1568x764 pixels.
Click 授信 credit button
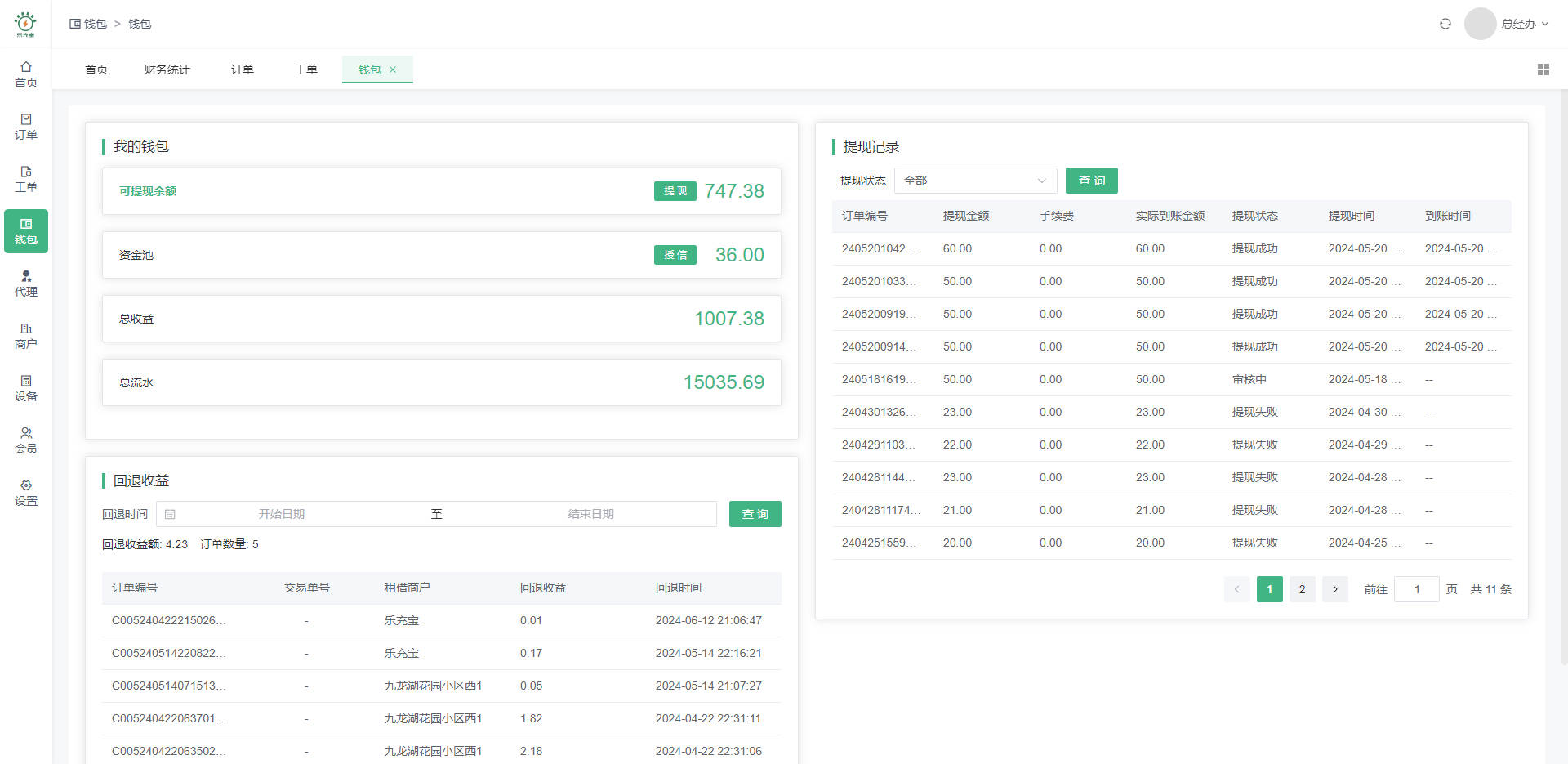pyautogui.click(x=675, y=255)
